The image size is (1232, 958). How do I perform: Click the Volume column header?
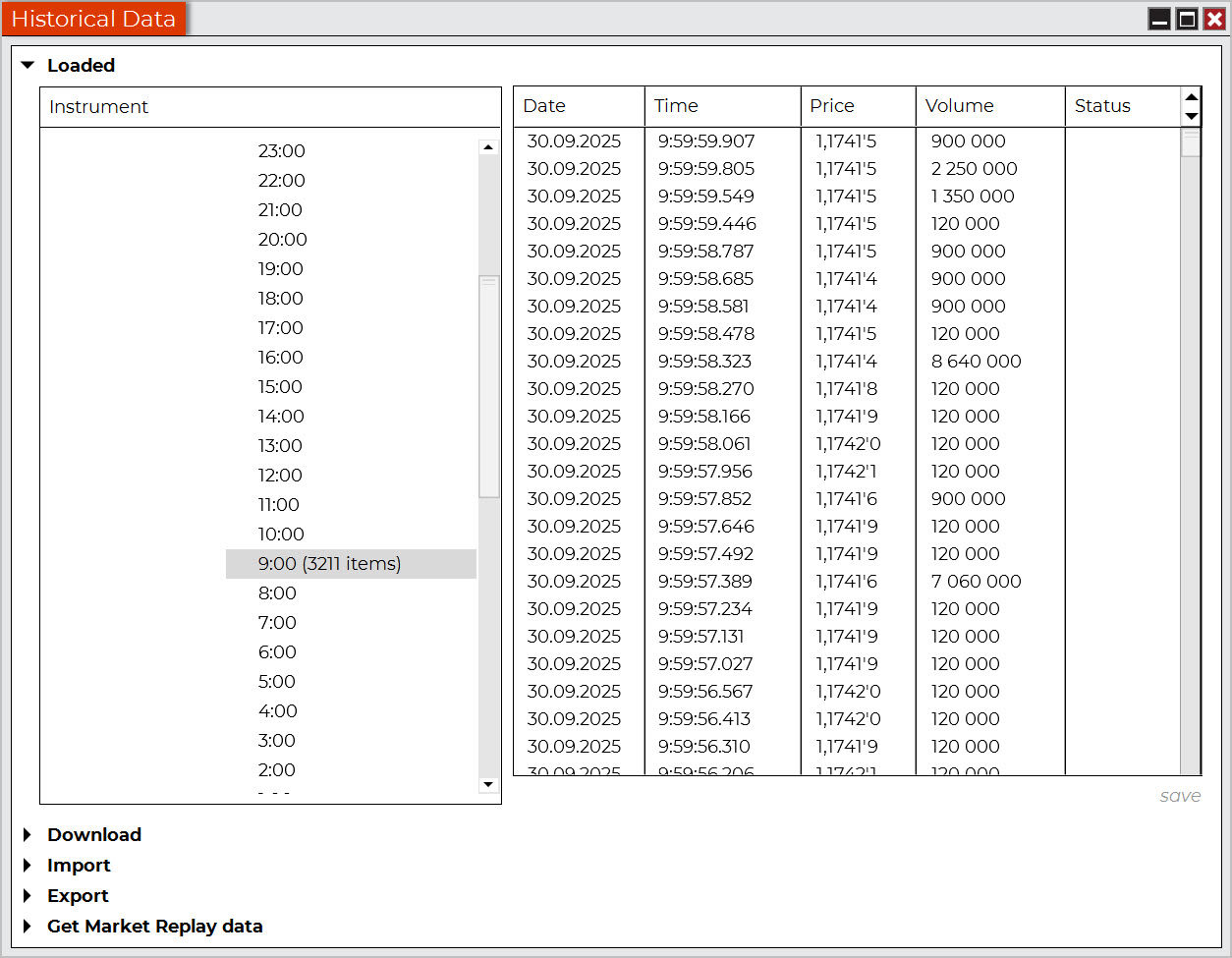pos(959,106)
